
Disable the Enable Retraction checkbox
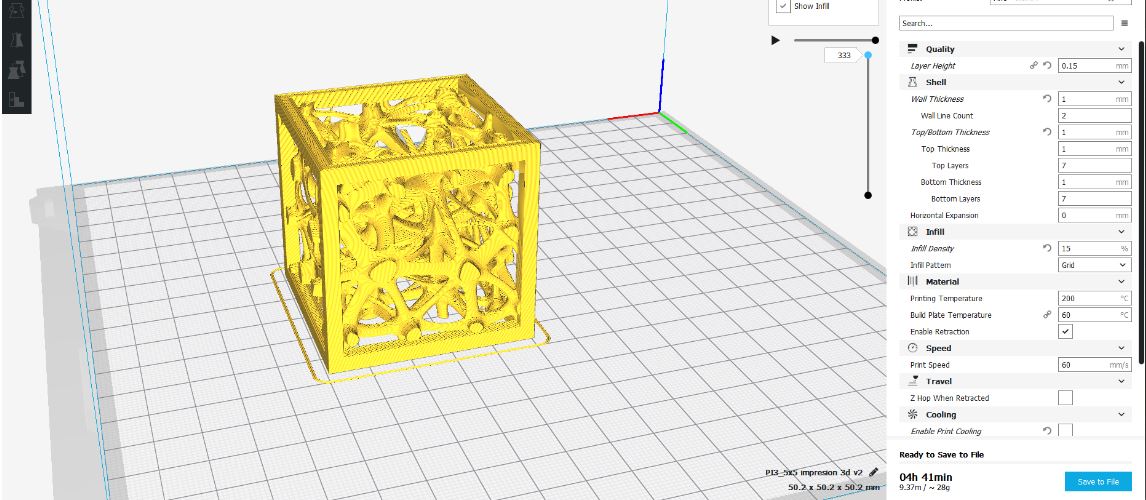pyautogui.click(x=1066, y=331)
